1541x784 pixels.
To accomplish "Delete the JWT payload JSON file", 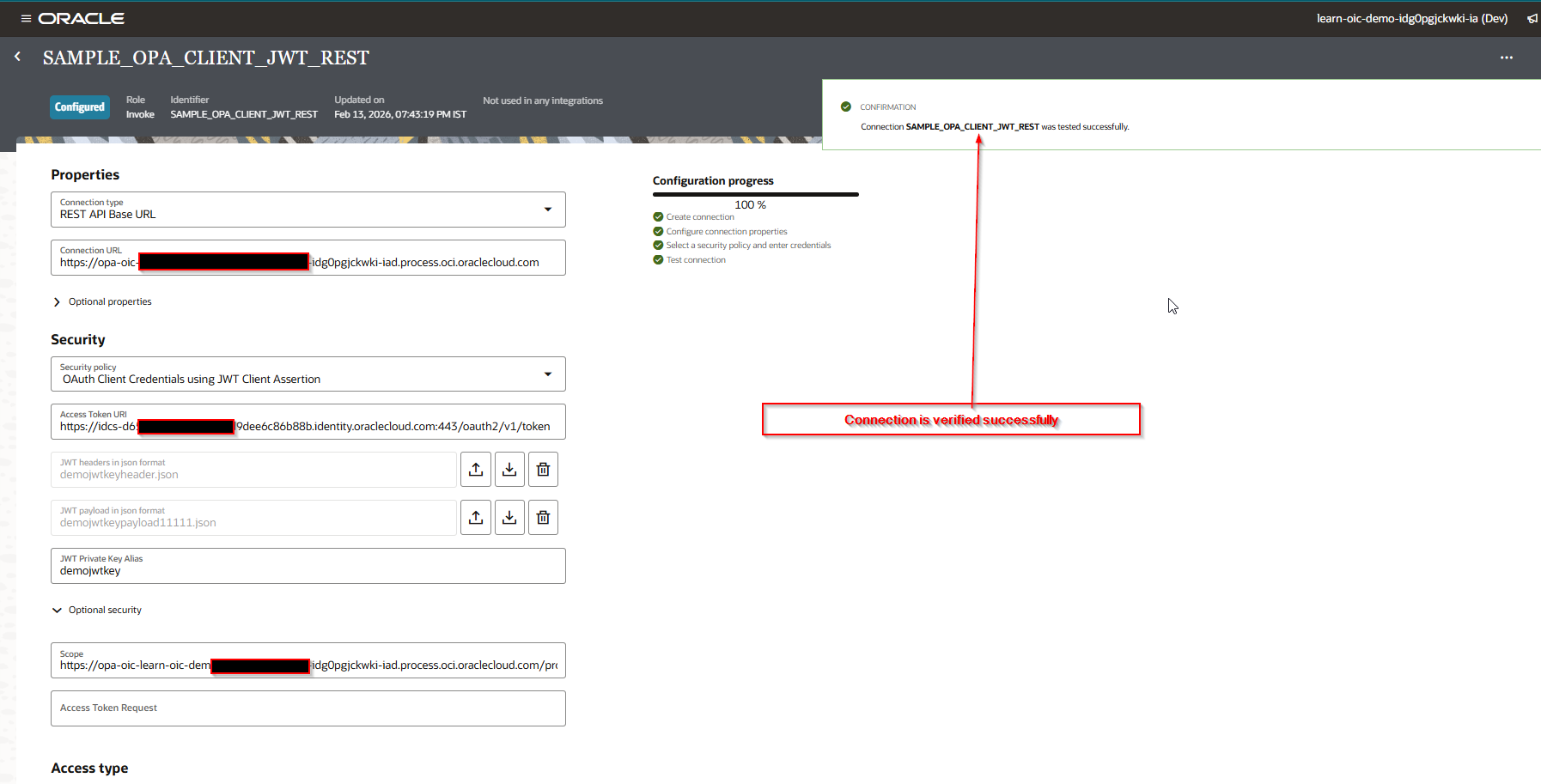I will pyautogui.click(x=543, y=518).
